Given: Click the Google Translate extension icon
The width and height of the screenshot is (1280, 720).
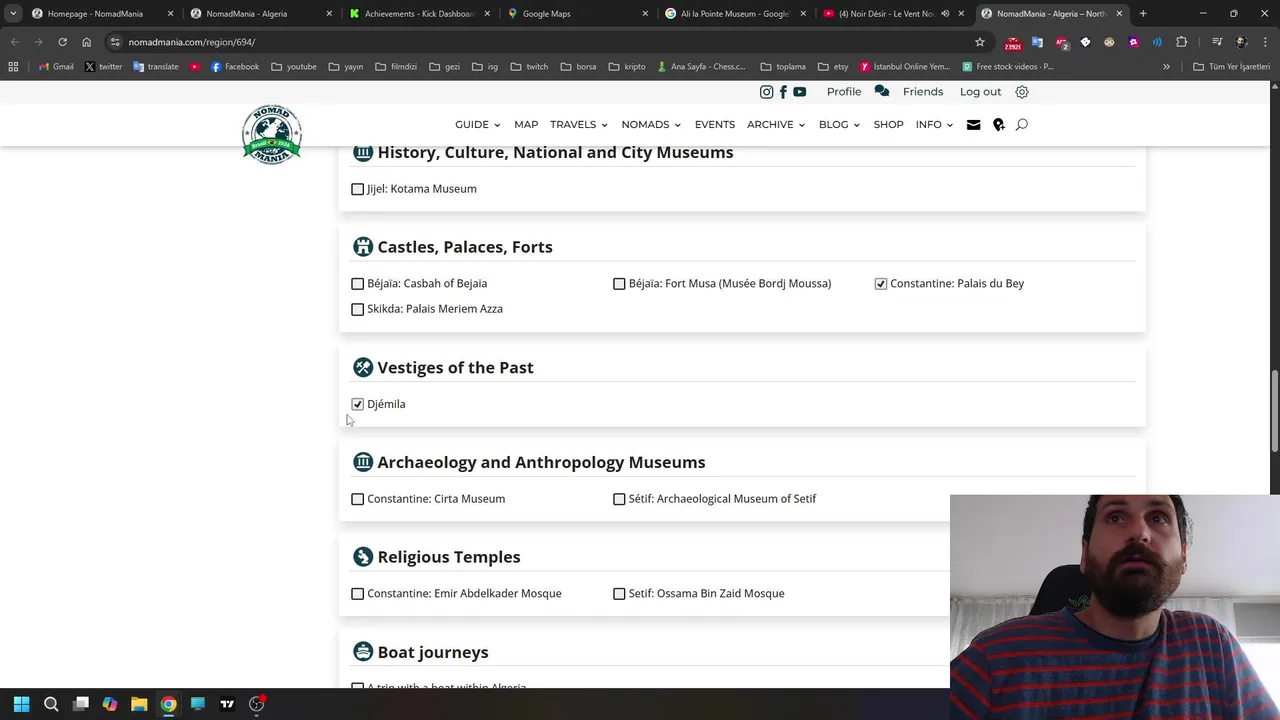Looking at the screenshot, I should click(1037, 42).
